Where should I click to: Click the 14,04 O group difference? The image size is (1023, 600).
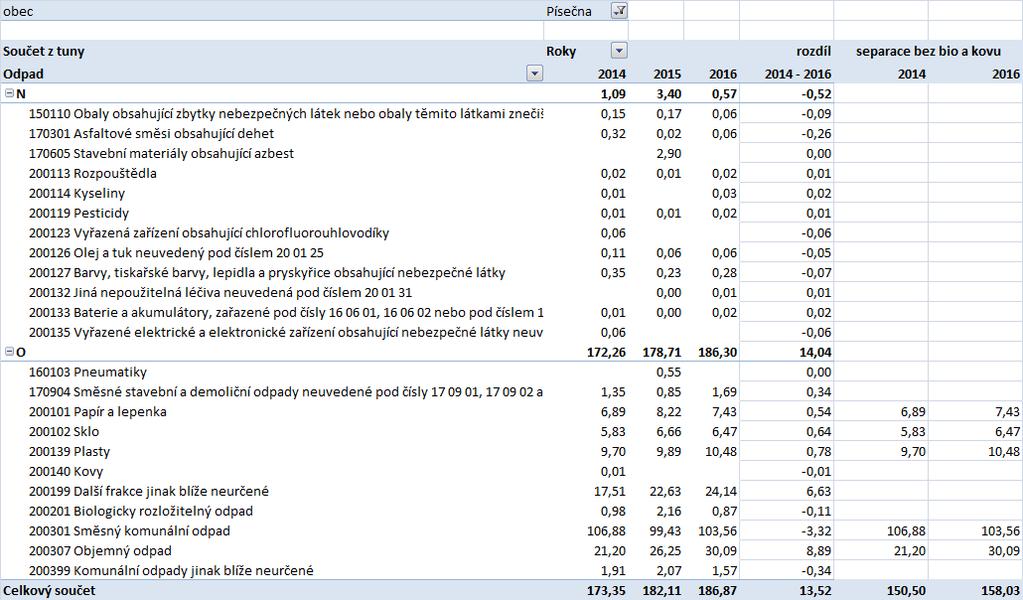[x=816, y=352]
